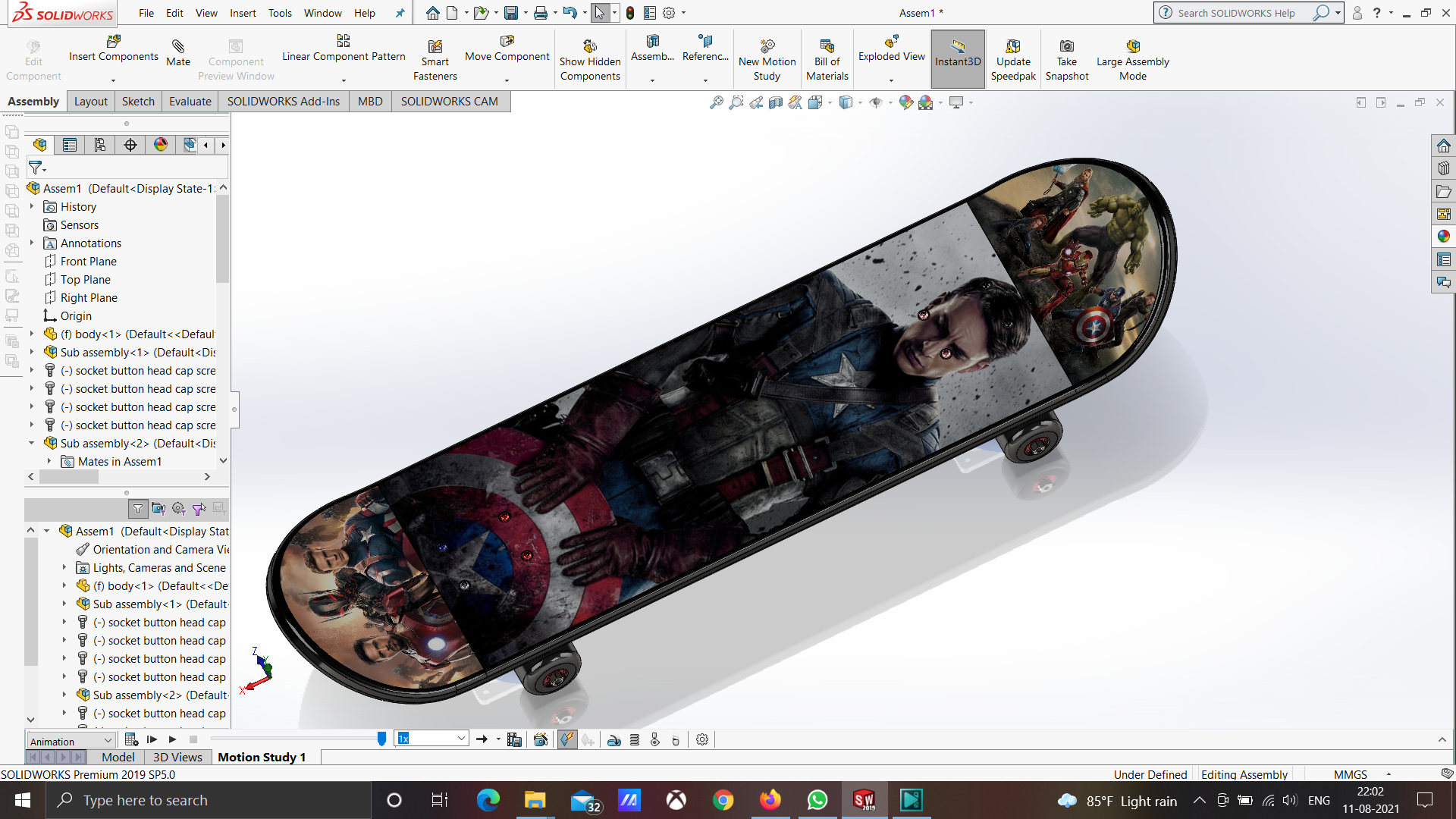Viewport: 1456px width, 819px height.
Task: Click Zoom to Fit icon
Action: (x=716, y=102)
